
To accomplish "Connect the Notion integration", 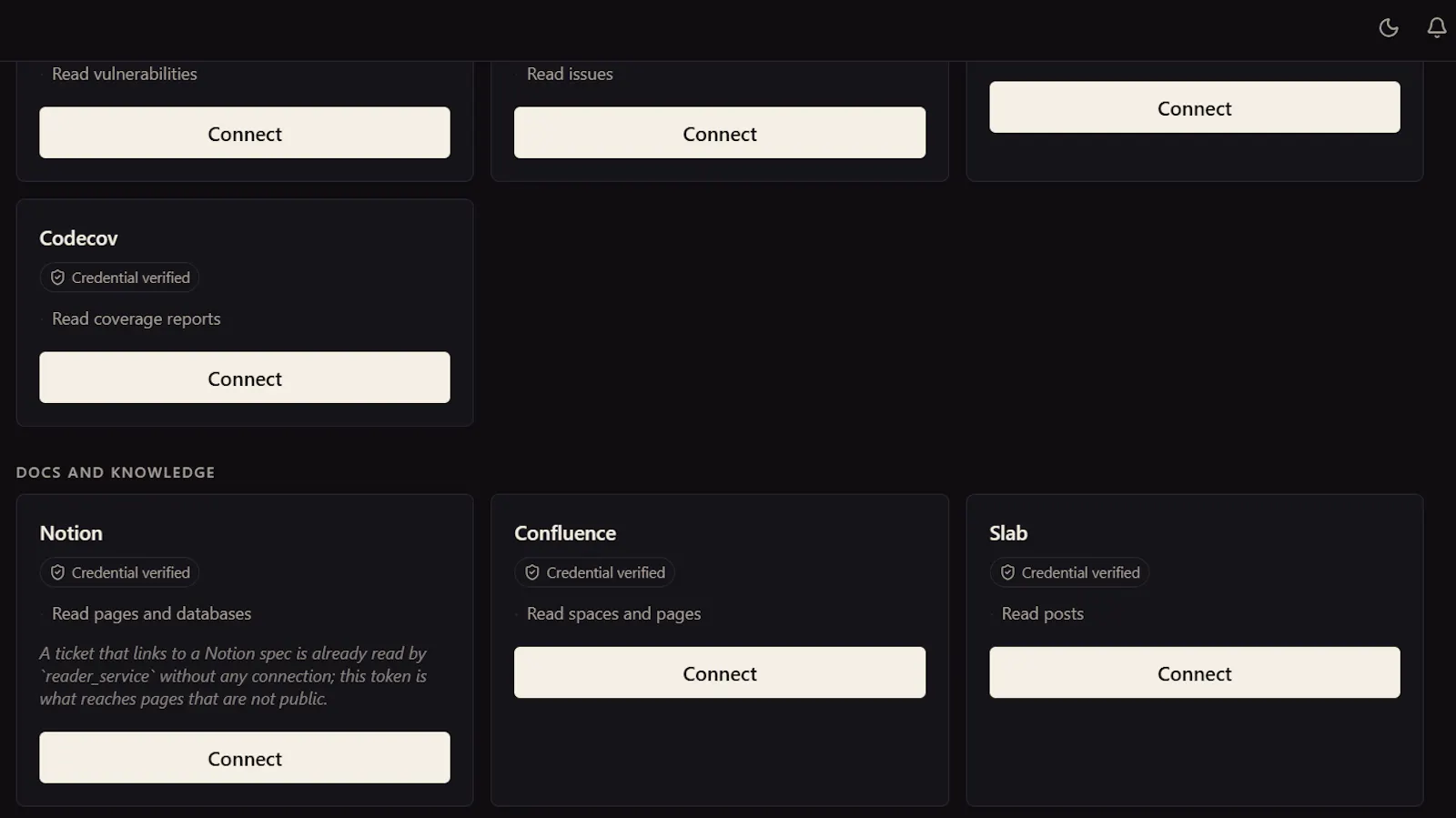I will (x=245, y=758).
